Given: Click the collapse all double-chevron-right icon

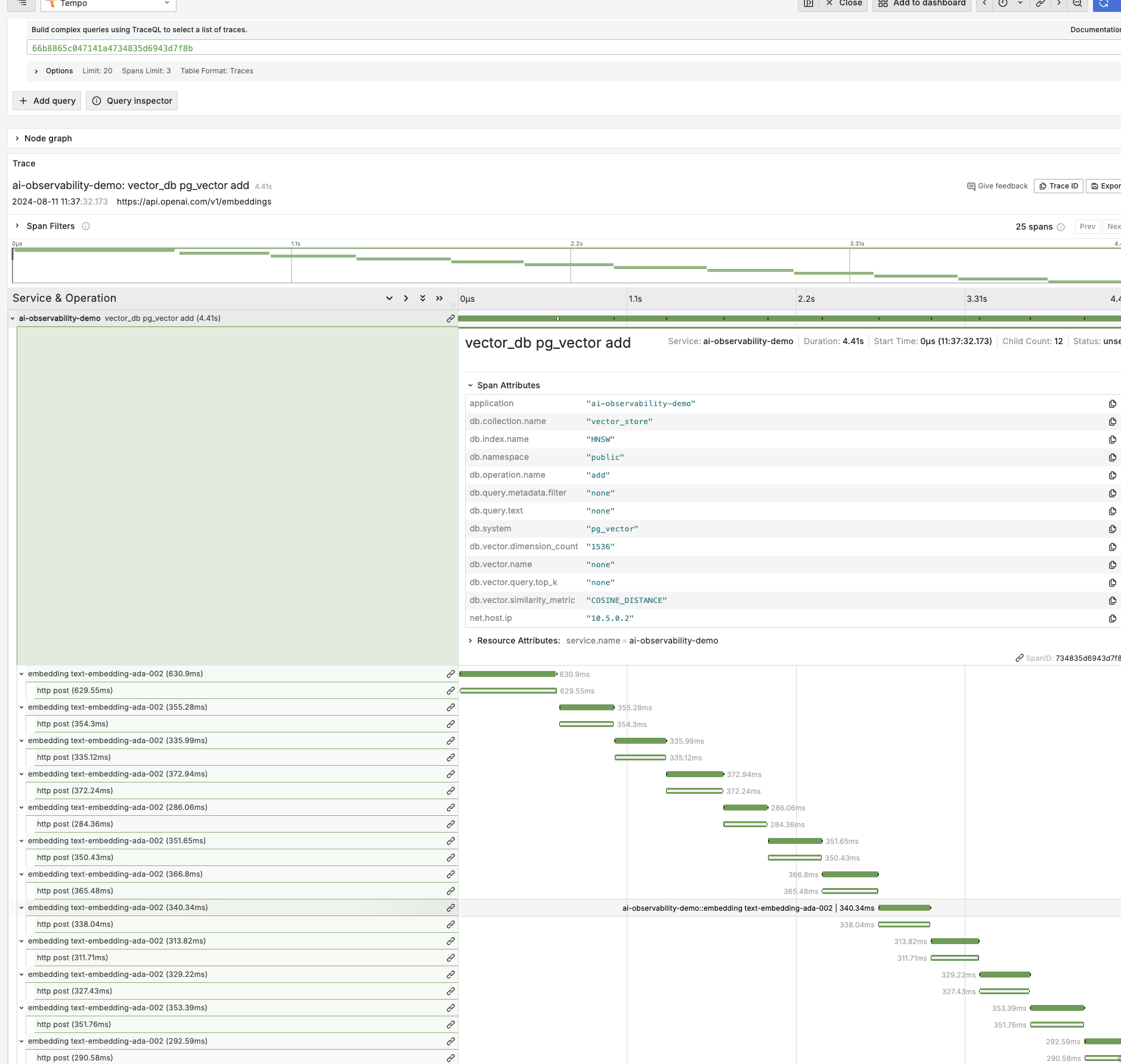Looking at the screenshot, I should (x=439, y=298).
